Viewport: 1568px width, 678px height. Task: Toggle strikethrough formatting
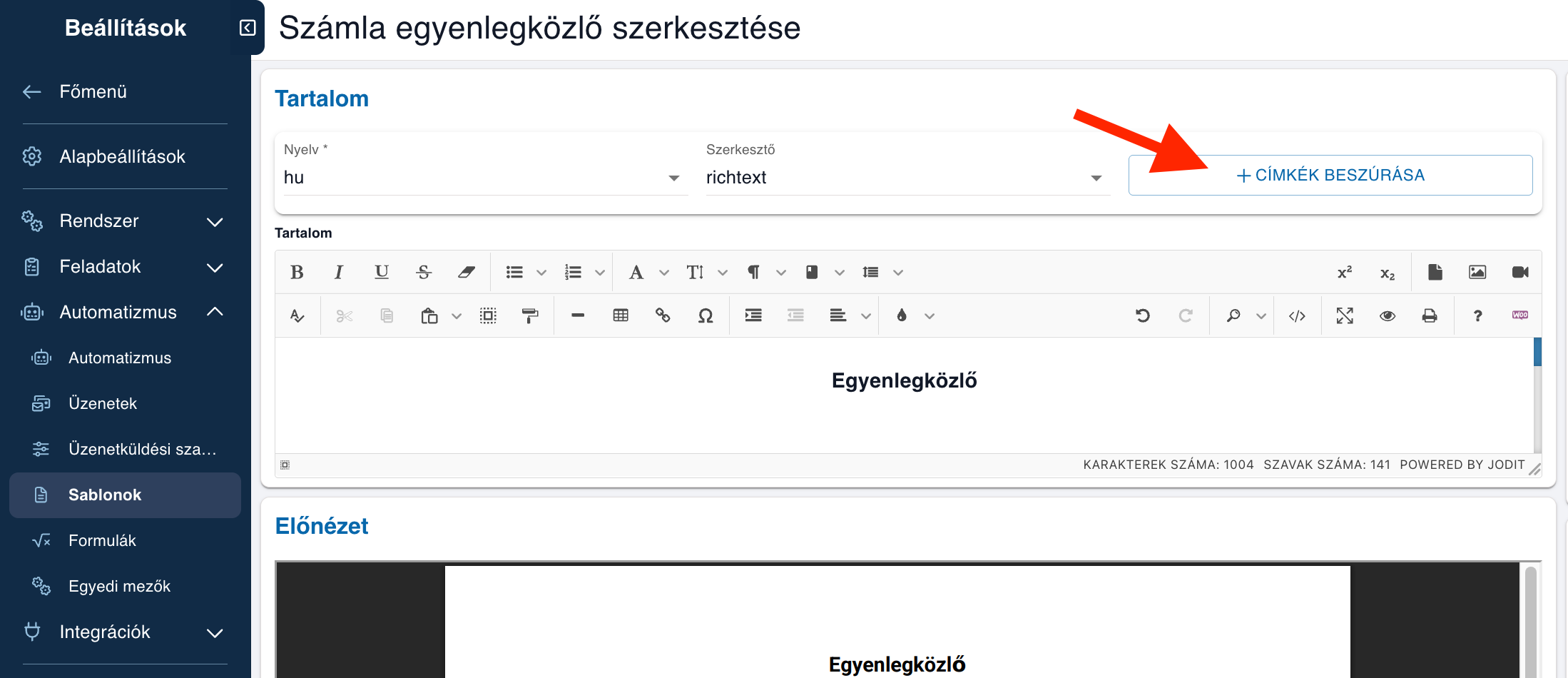[424, 272]
